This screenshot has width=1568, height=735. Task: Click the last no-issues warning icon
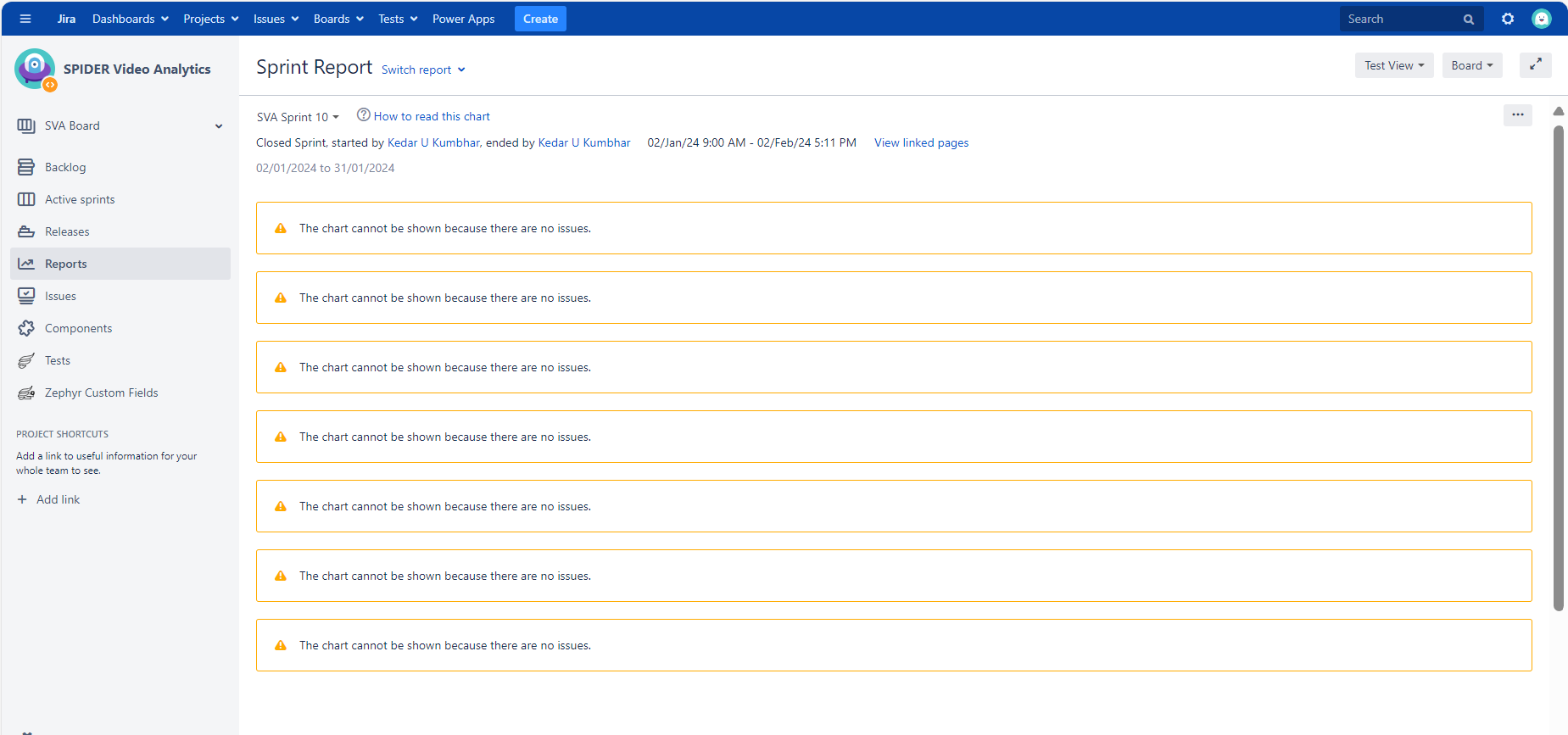281,645
